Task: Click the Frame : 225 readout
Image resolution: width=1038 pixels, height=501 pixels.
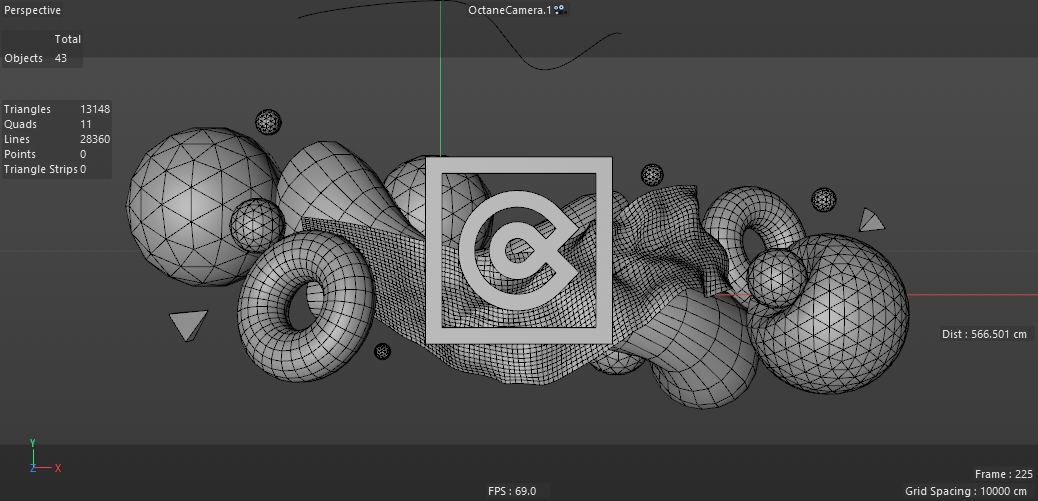Action: pyautogui.click(x=1004, y=475)
